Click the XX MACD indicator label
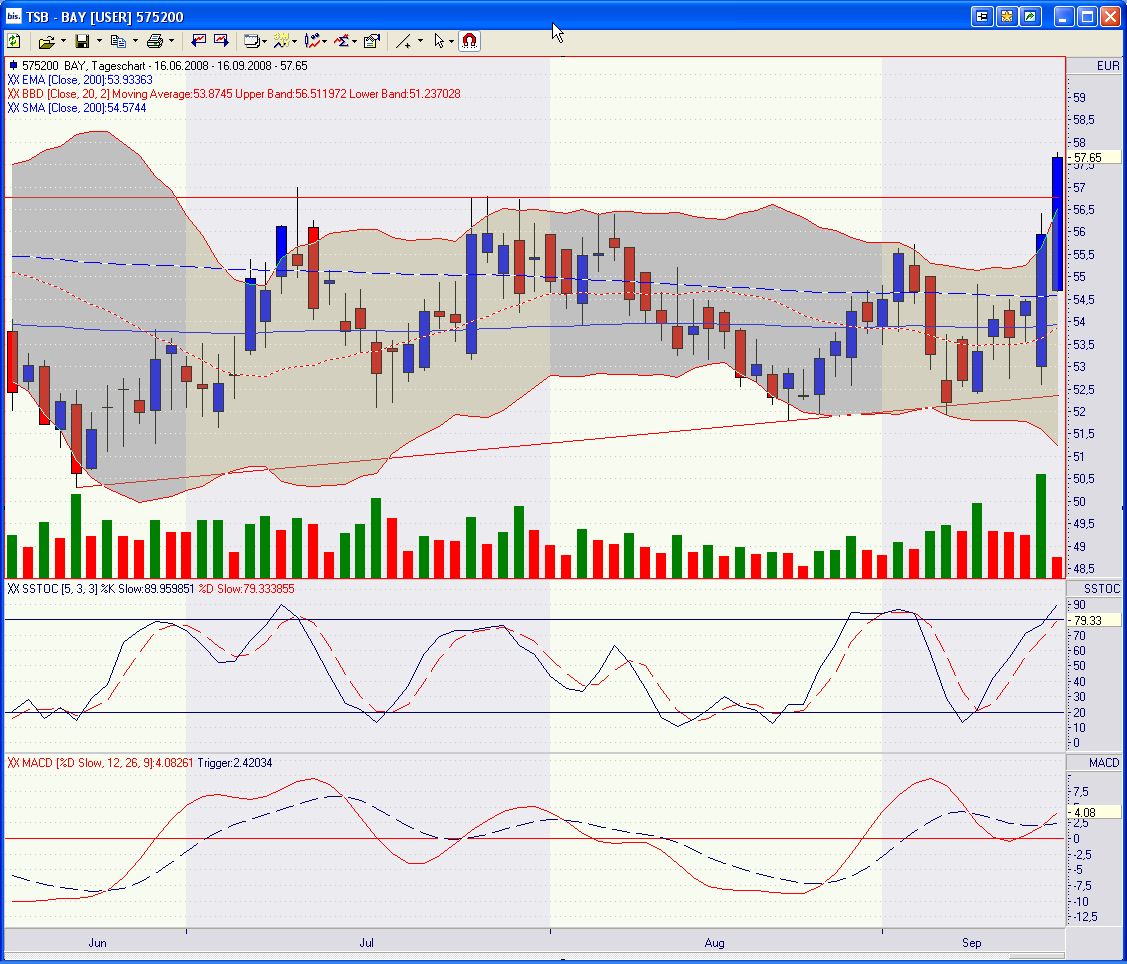The width and height of the screenshot is (1127, 964). [30, 763]
